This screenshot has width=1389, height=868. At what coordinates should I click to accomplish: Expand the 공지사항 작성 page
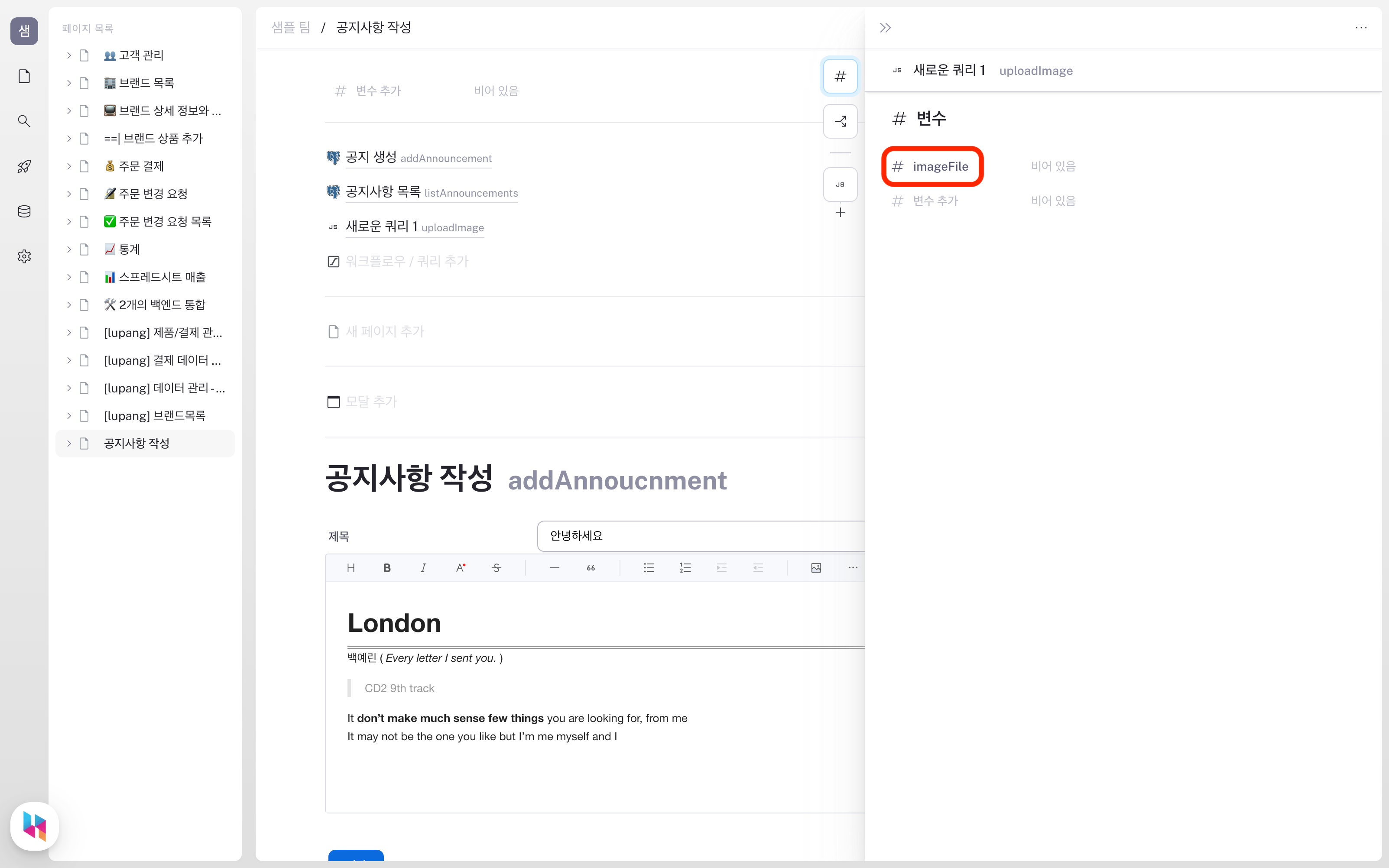pos(69,443)
